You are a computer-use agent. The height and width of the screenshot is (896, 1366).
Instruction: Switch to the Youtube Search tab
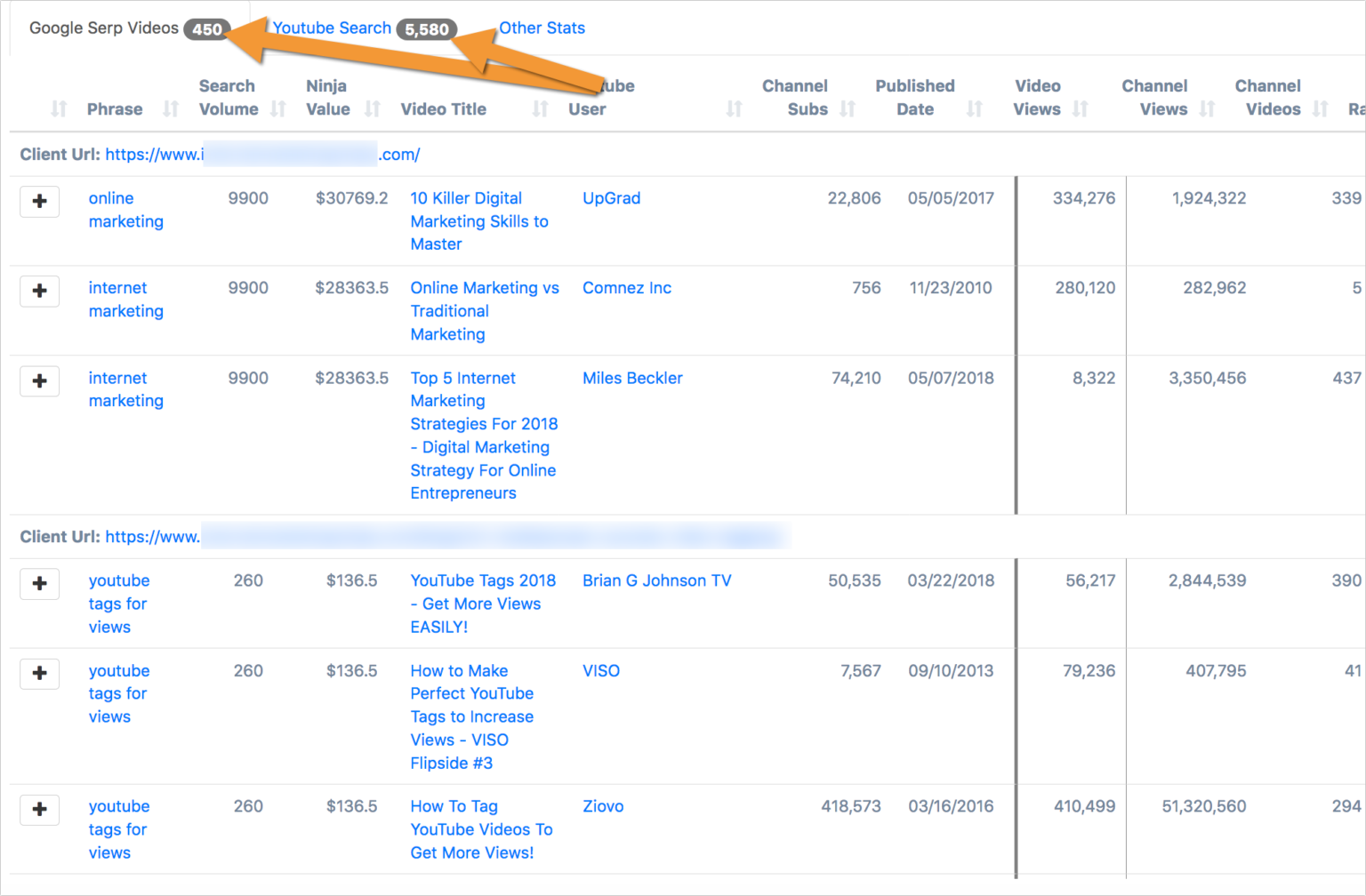click(331, 28)
